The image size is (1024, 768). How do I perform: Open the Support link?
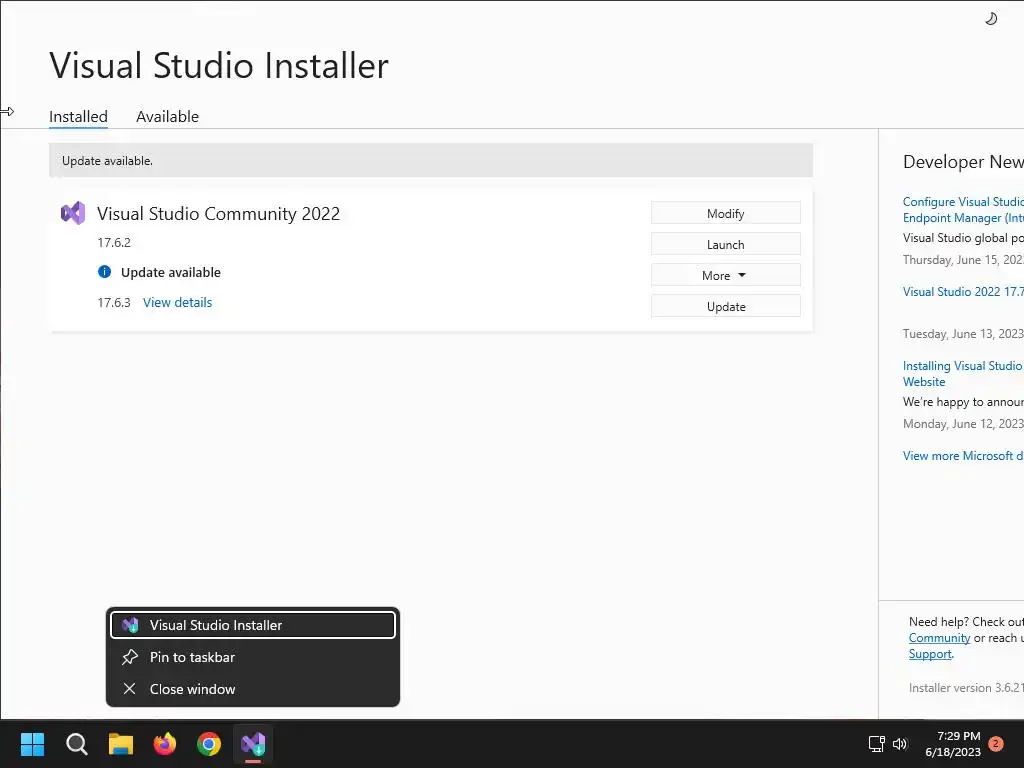pyautogui.click(x=930, y=654)
